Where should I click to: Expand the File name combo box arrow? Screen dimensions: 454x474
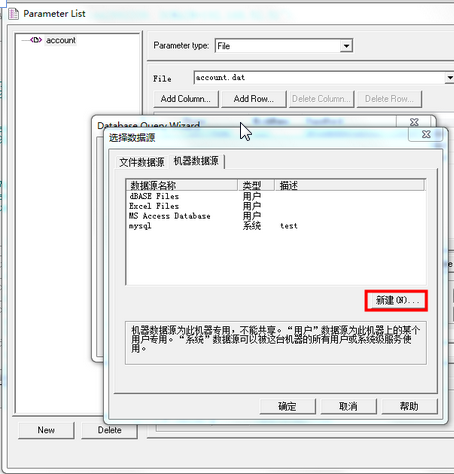click(449, 78)
